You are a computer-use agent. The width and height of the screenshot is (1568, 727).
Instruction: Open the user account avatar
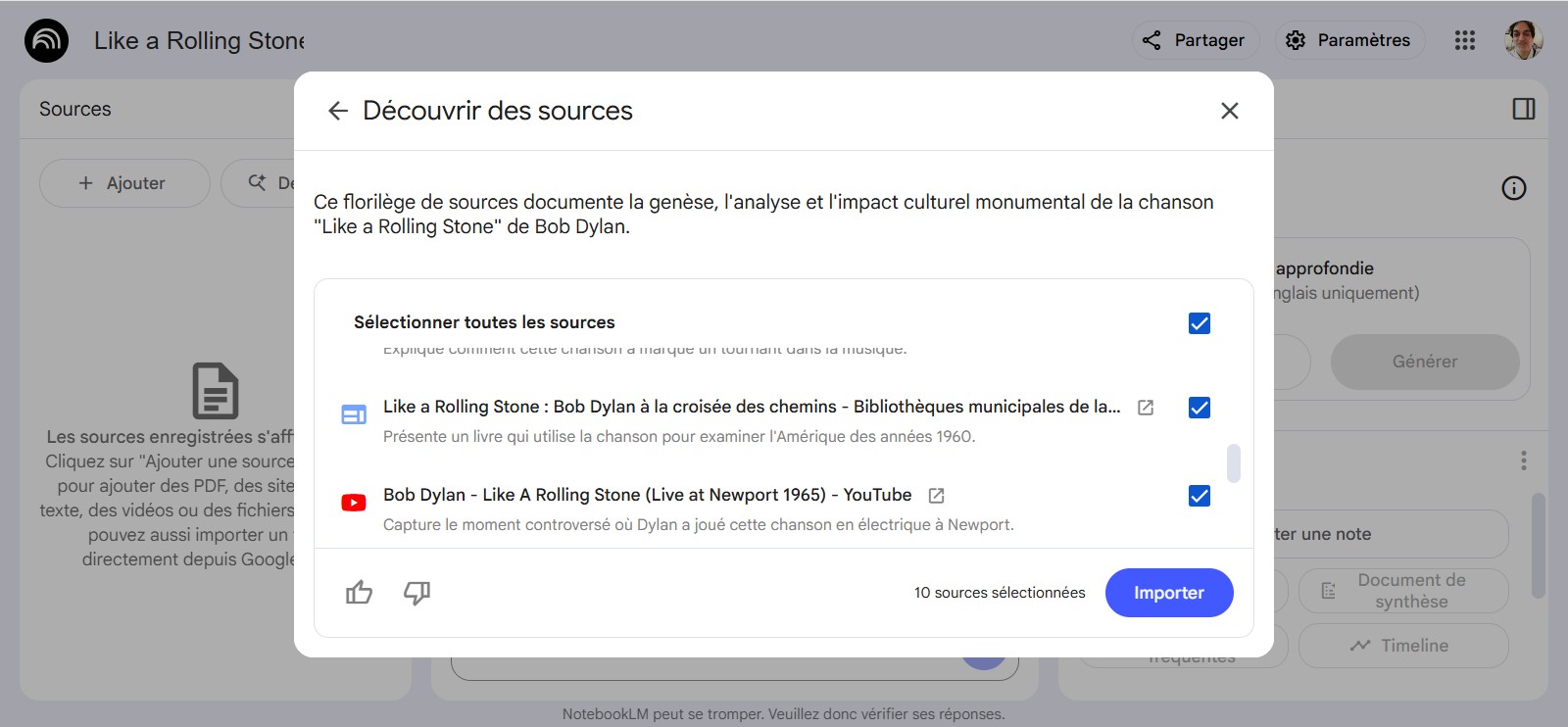1524,40
